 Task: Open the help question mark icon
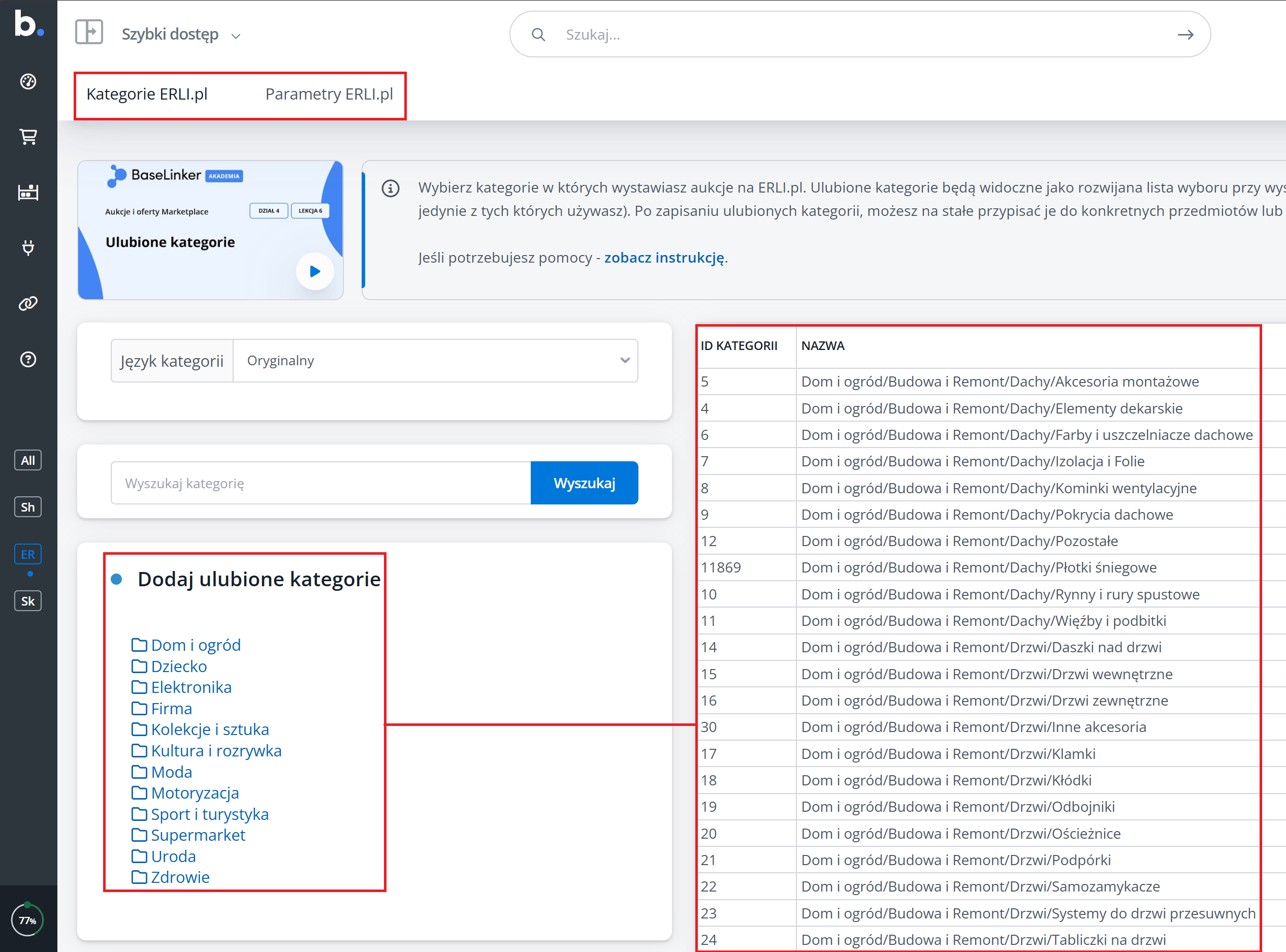click(28, 360)
